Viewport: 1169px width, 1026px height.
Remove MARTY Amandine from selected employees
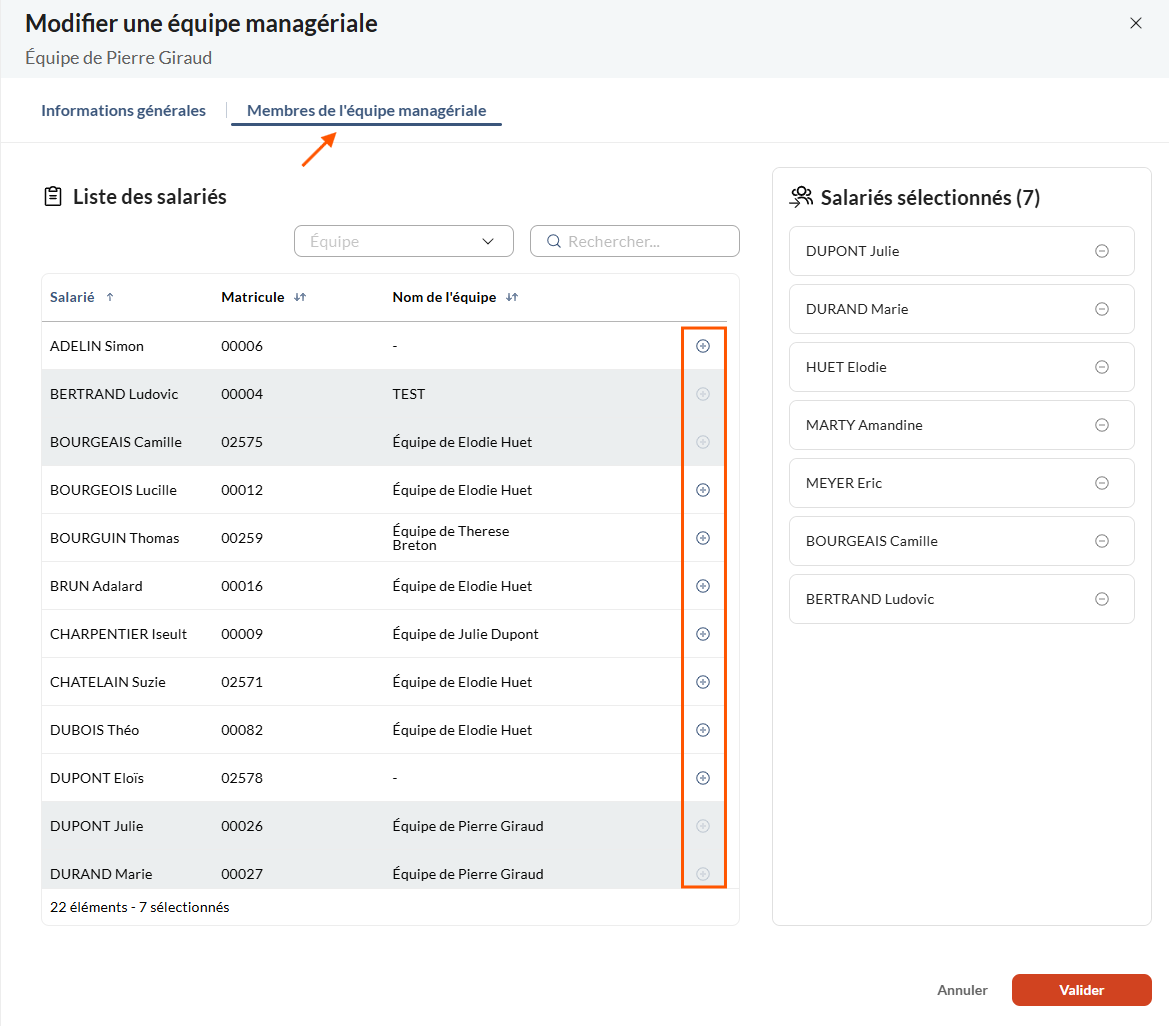(x=1101, y=425)
